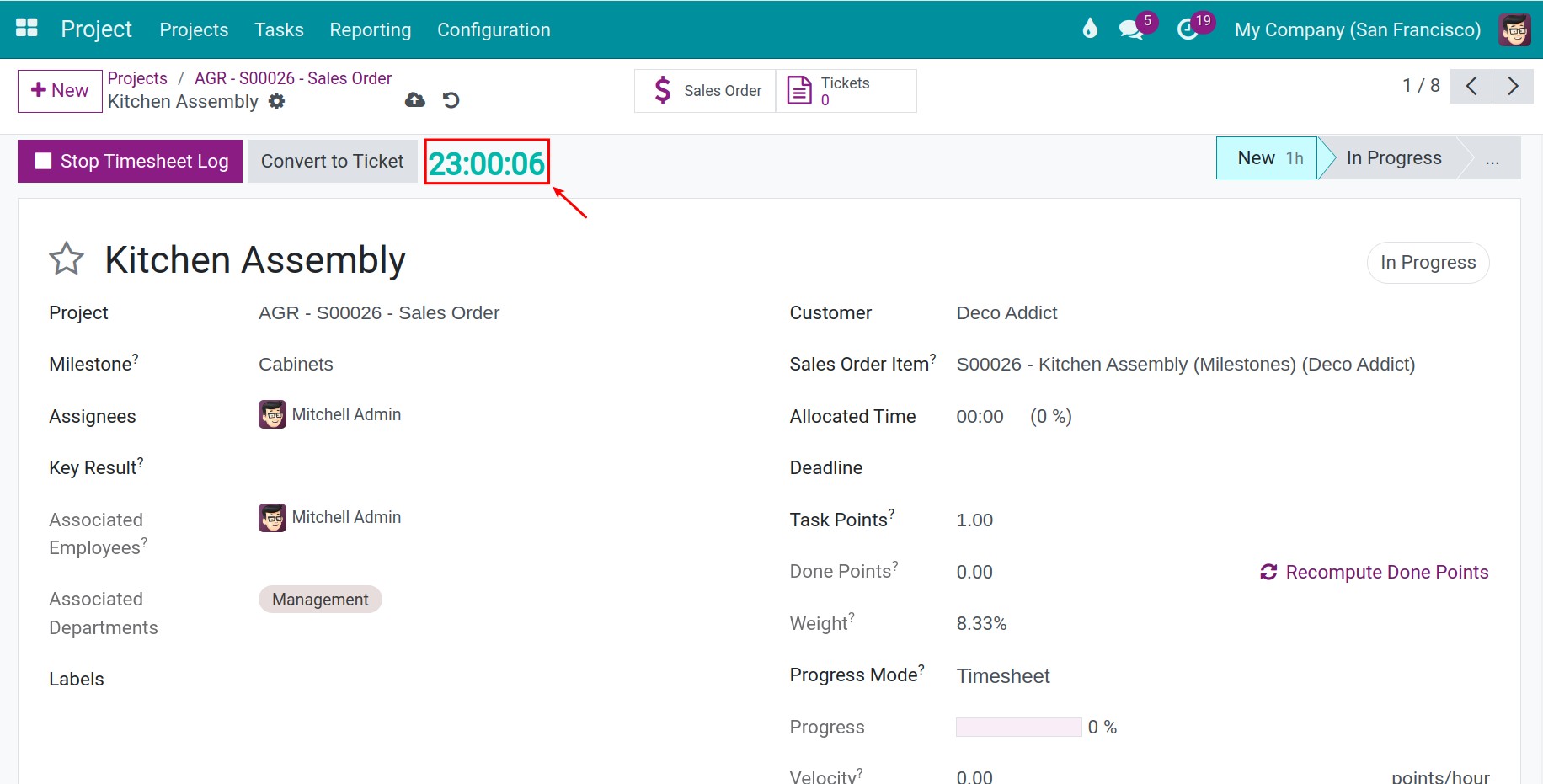This screenshot has height=784, width=1543.
Task: Go to previous record with left chevron
Action: point(1471,86)
